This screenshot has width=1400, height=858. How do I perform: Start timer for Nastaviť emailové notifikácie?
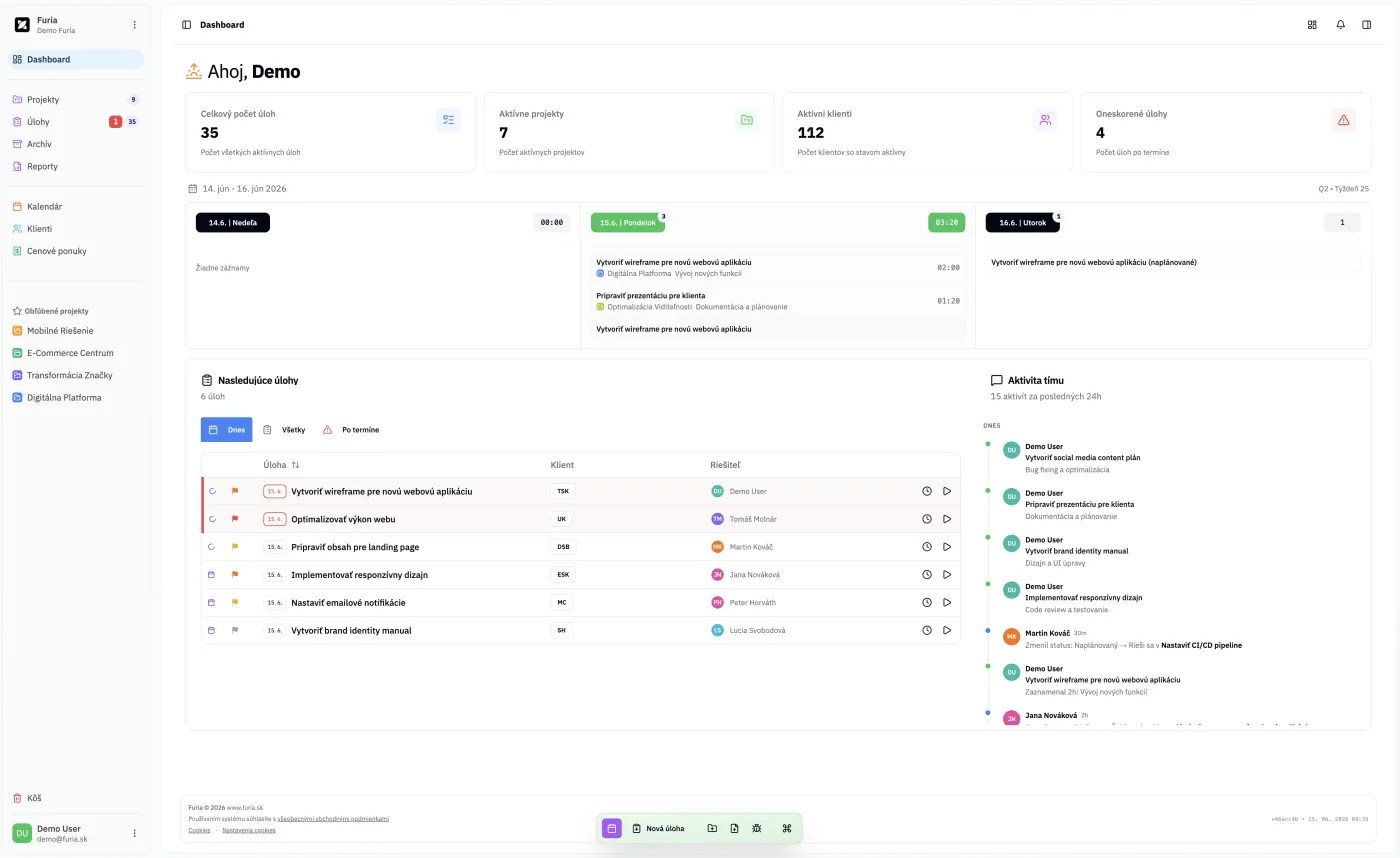click(x=947, y=603)
